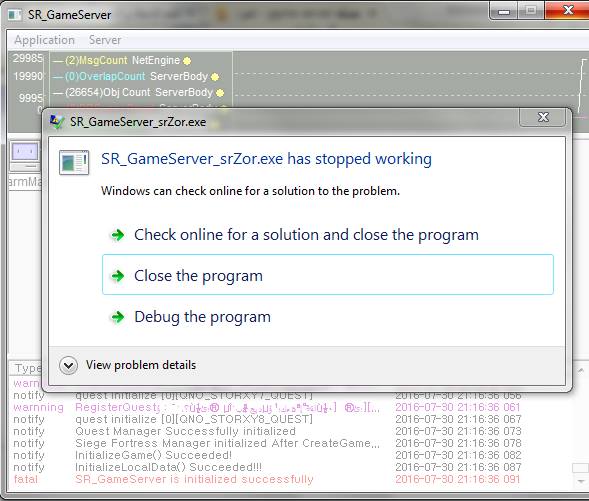Close the SR_GameServer_srZor.exe error dialog

[x=542, y=118]
